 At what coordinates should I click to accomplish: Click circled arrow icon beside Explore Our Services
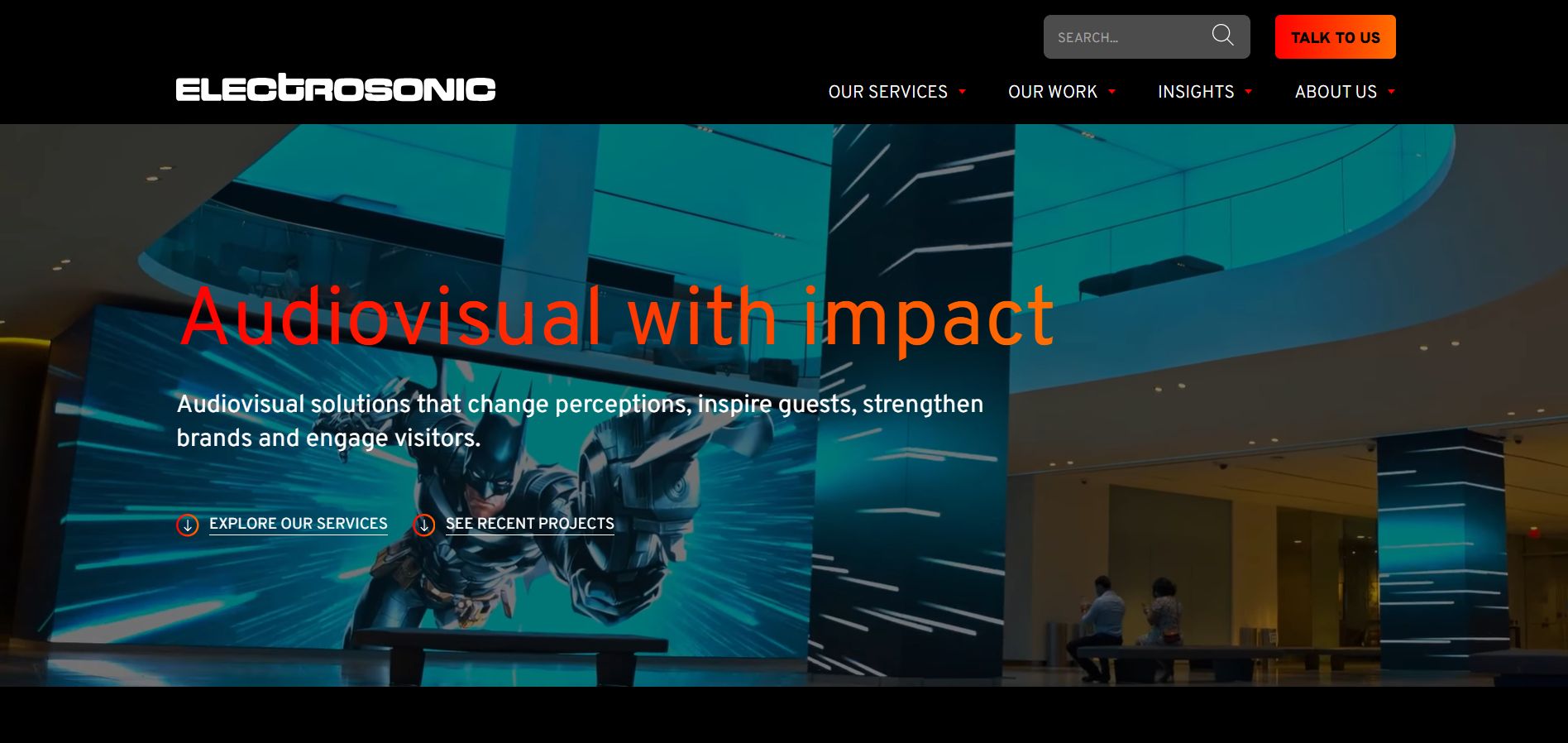pos(188,525)
